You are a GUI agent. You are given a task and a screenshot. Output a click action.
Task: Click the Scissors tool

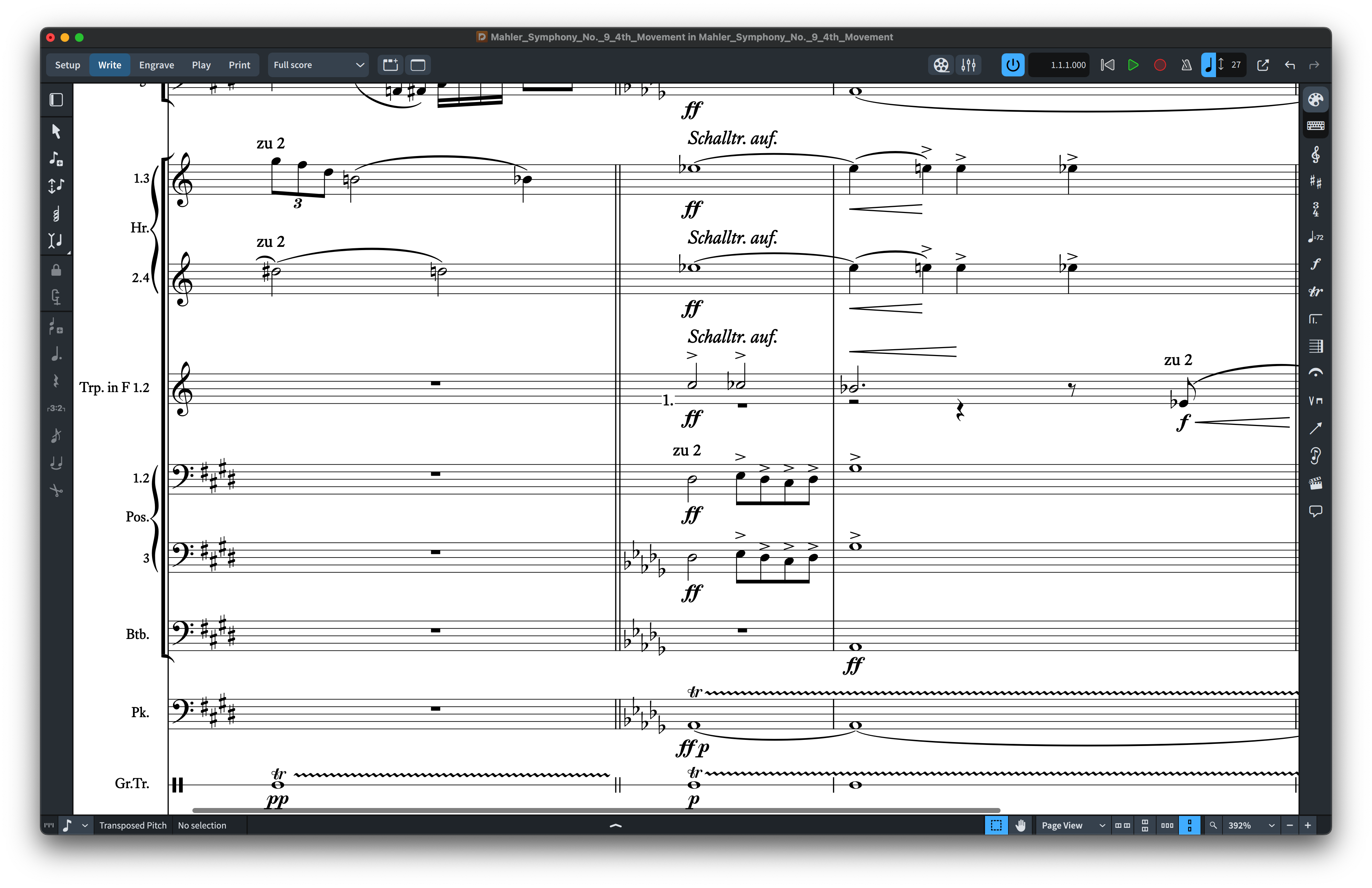pyautogui.click(x=56, y=490)
